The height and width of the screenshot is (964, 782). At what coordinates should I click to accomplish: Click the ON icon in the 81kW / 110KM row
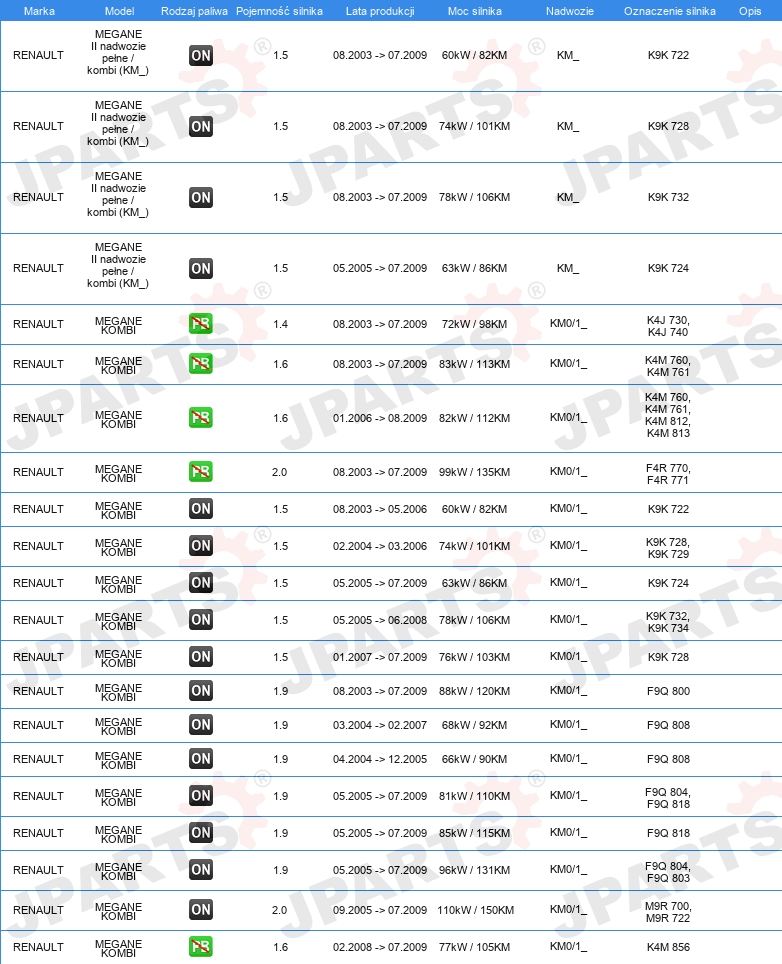(200, 796)
